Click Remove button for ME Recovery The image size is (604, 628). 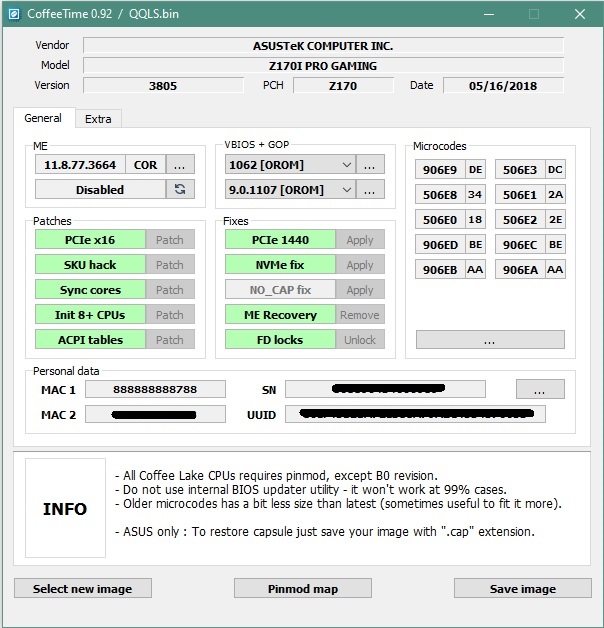click(x=360, y=314)
